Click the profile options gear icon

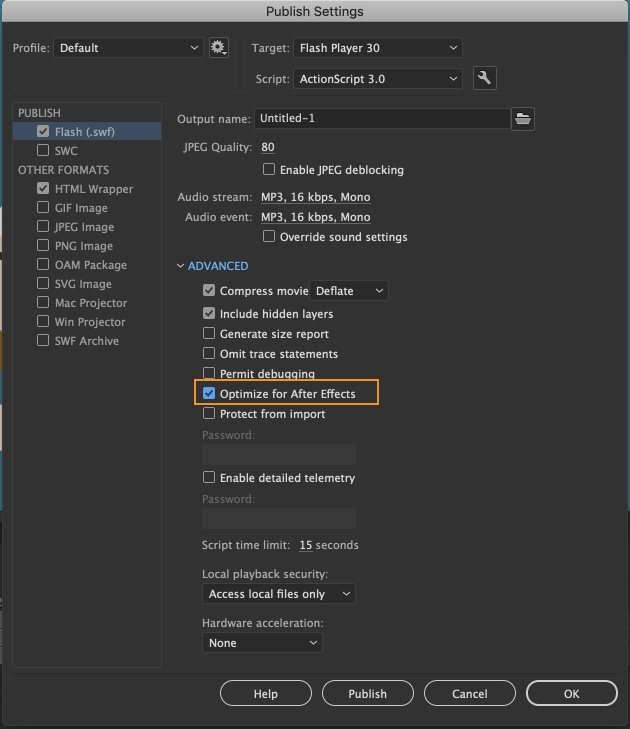pos(219,47)
